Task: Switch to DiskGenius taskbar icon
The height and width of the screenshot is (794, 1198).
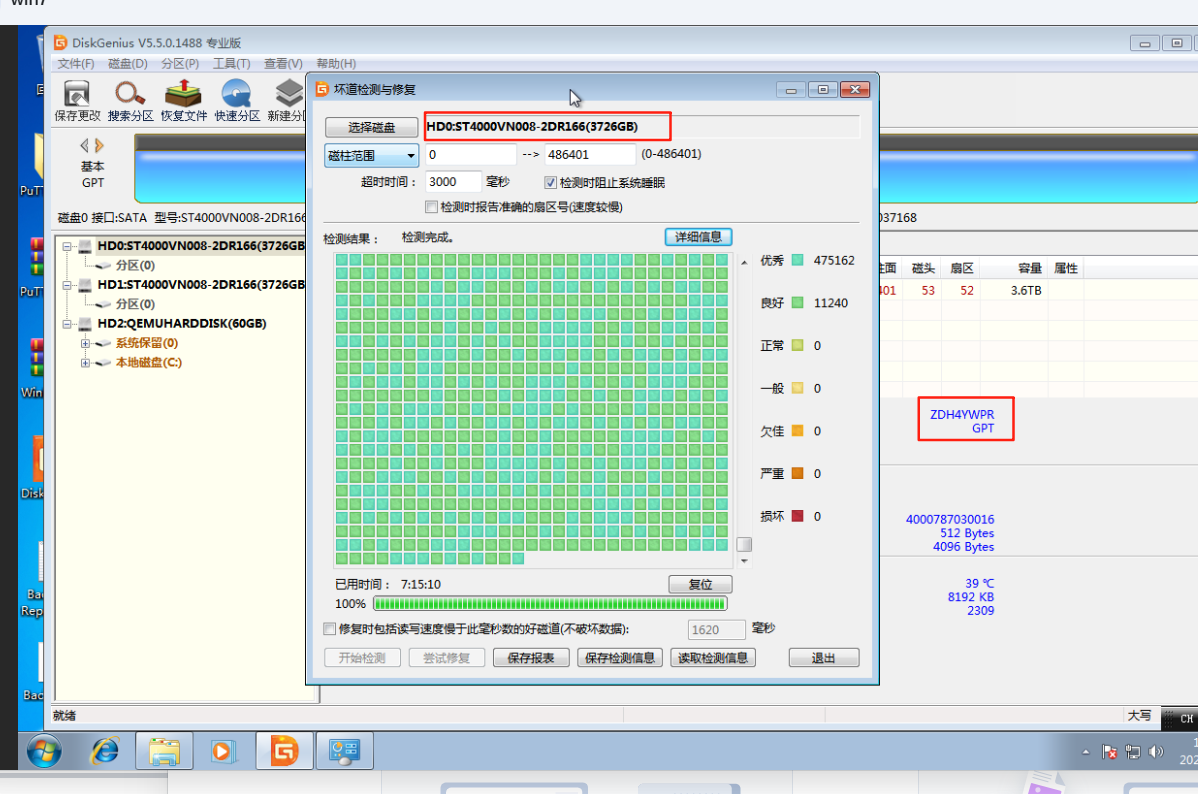Action: click(x=283, y=751)
